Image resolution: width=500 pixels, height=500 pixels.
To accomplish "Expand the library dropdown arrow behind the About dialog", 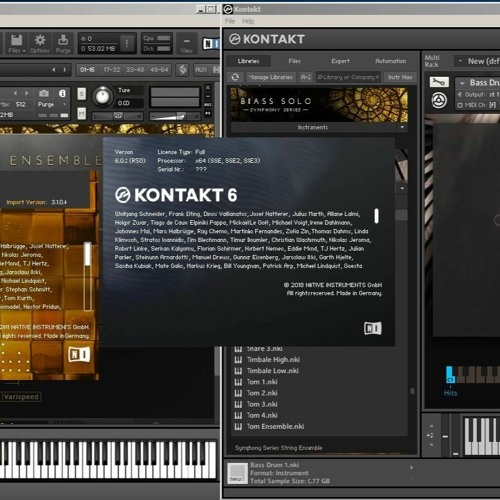I will 402,188.
